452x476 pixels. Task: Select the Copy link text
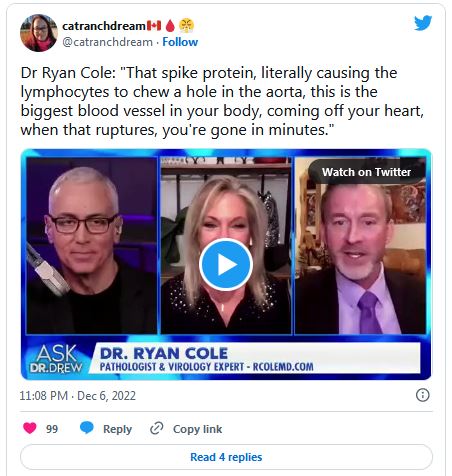(x=197, y=429)
